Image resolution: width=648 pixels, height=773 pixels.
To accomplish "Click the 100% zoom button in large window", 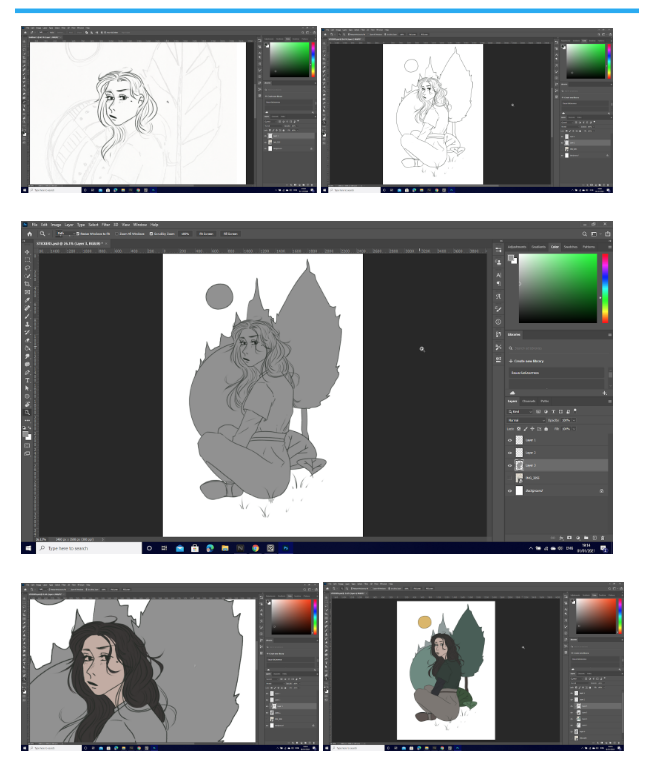I will [185, 234].
